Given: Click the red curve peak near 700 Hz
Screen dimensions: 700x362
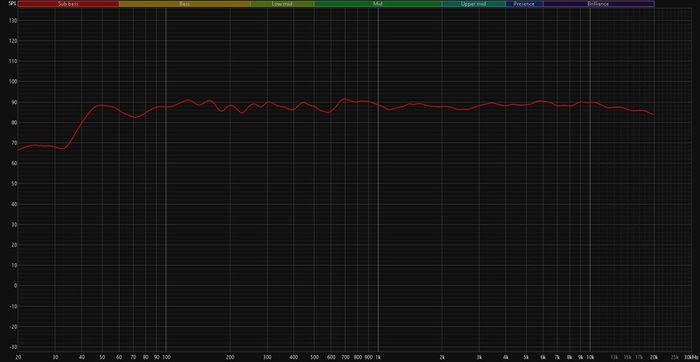Looking at the screenshot, I should (344, 99).
